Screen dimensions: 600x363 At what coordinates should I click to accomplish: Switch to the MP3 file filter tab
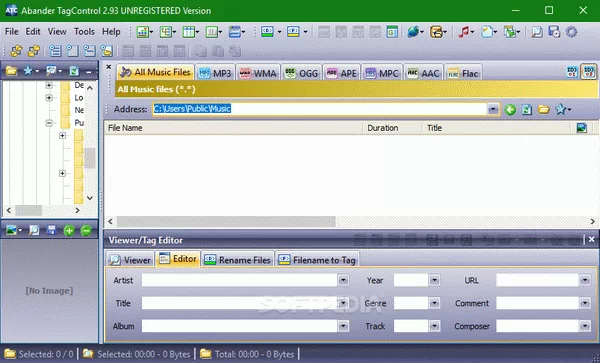[x=215, y=73]
